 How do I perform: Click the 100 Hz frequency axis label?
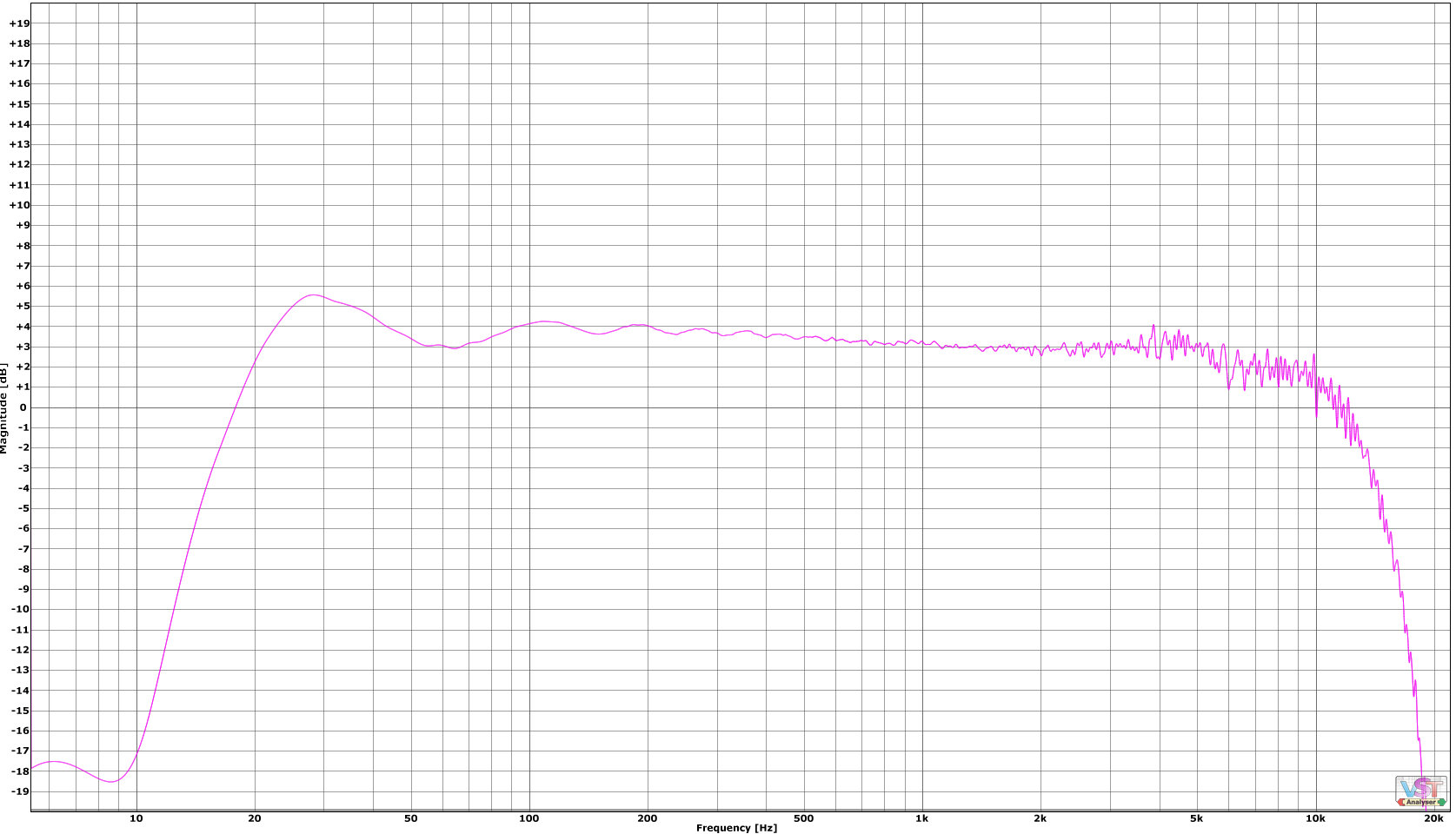pyautogui.click(x=529, y=818)
